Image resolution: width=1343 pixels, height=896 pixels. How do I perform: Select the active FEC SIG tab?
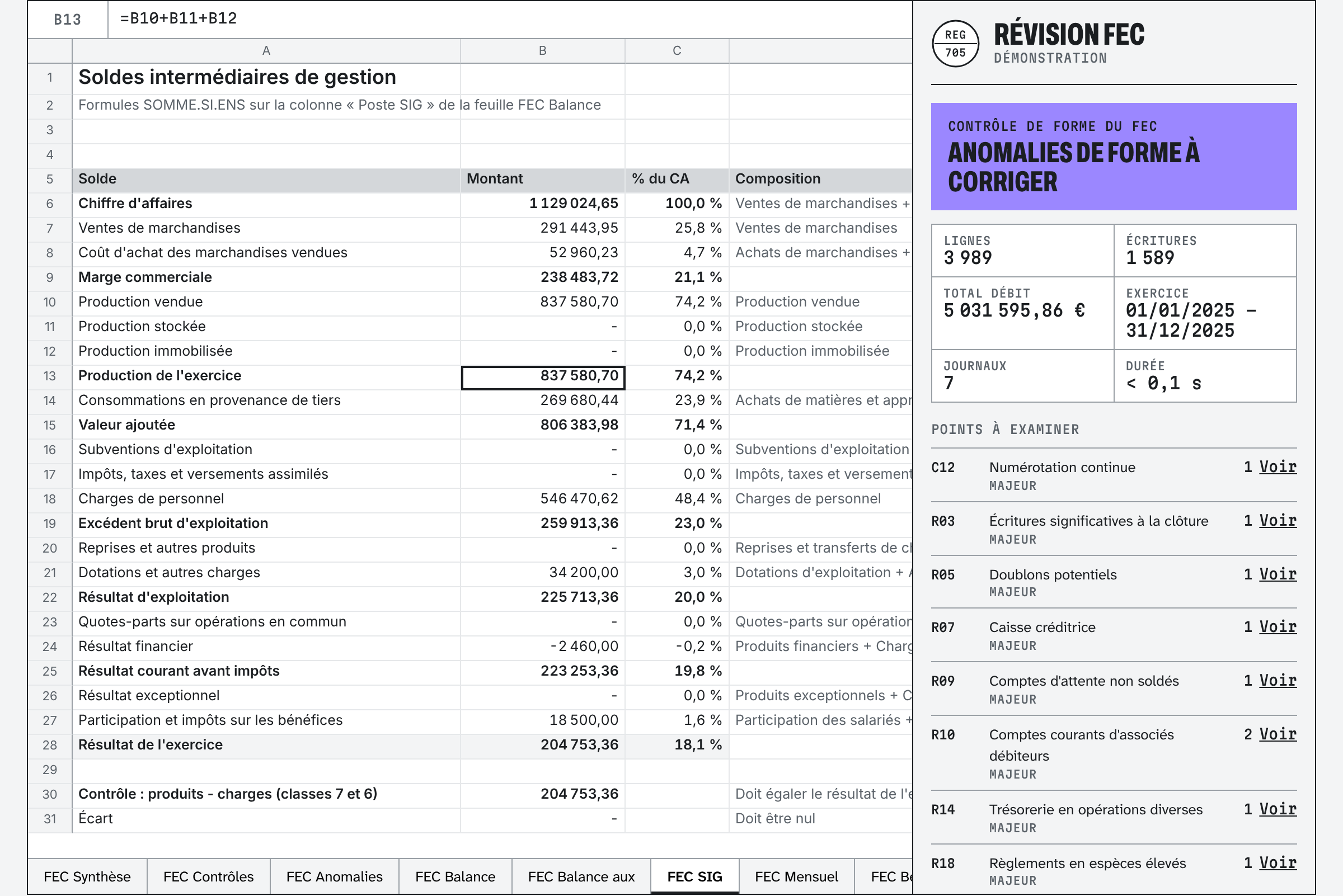click(694, 876)
